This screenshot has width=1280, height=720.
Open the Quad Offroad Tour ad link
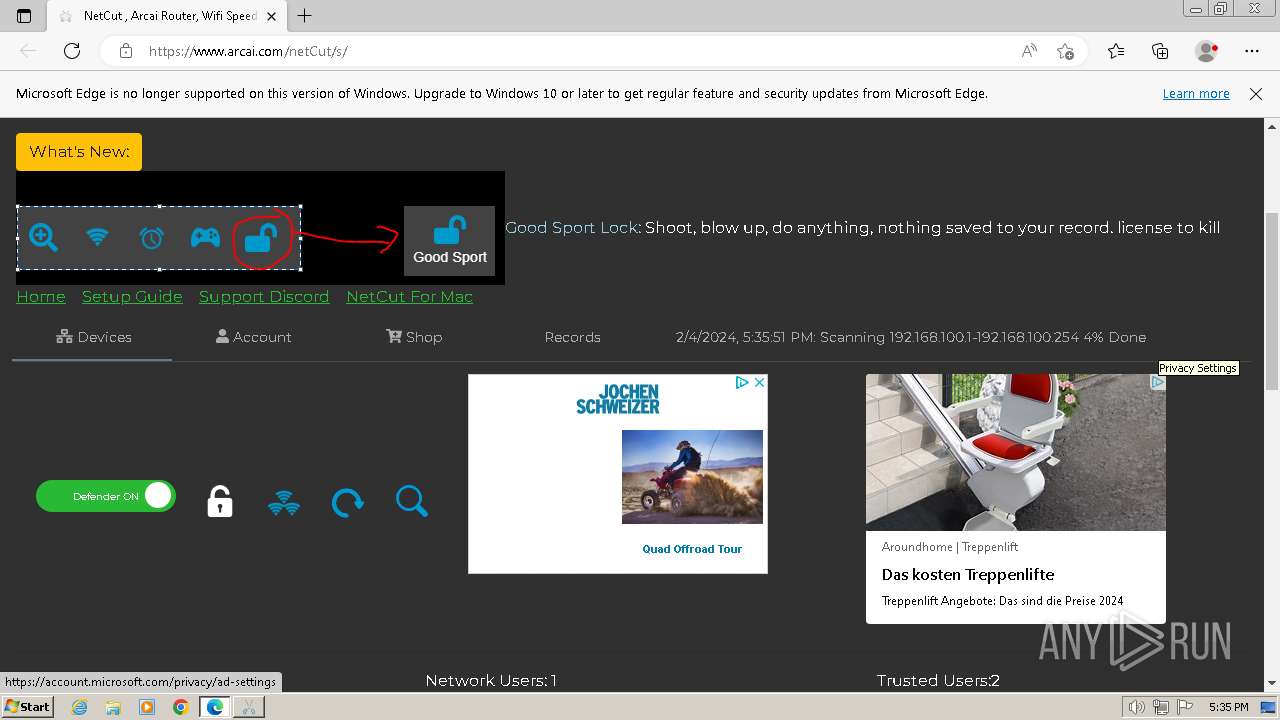(x=692, y=549)
